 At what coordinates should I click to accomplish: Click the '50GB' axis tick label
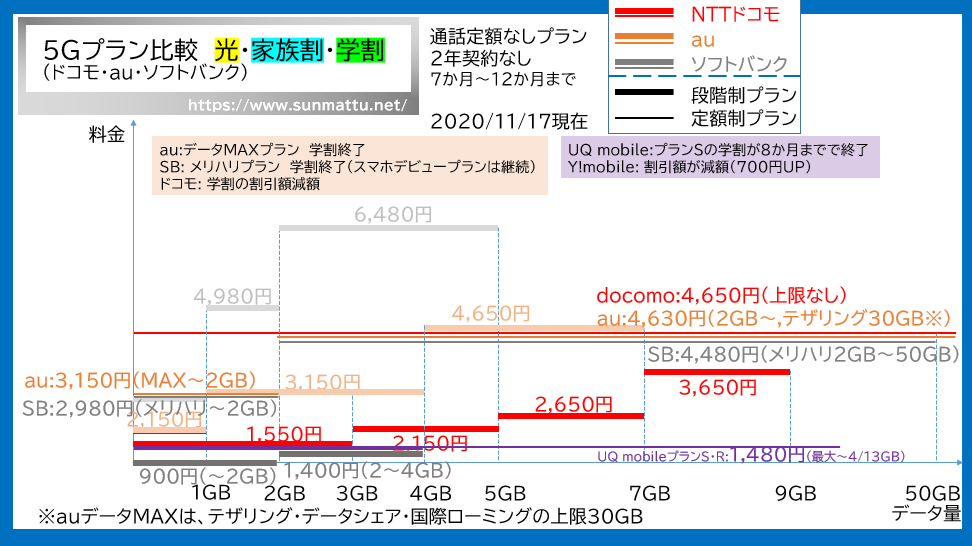[932, 494]
